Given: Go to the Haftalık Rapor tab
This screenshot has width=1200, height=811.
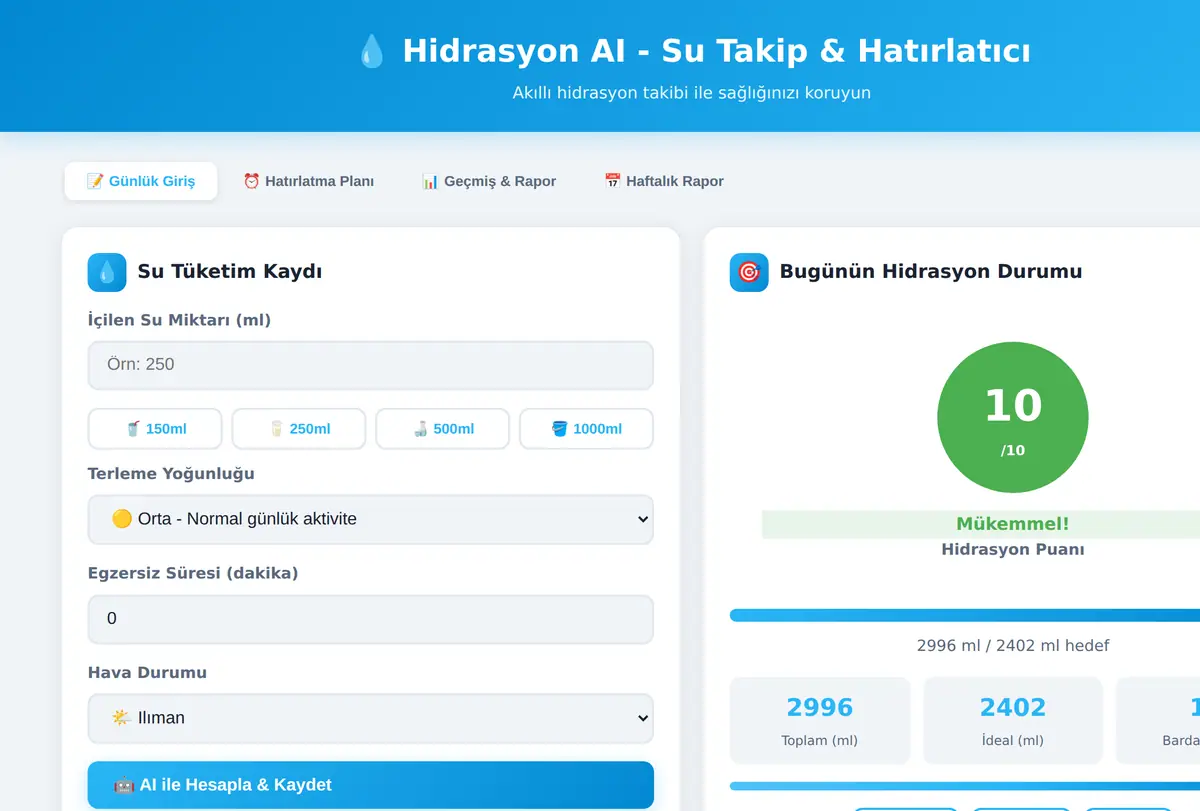Looking at the screenshot, I should tap(664, 181).
